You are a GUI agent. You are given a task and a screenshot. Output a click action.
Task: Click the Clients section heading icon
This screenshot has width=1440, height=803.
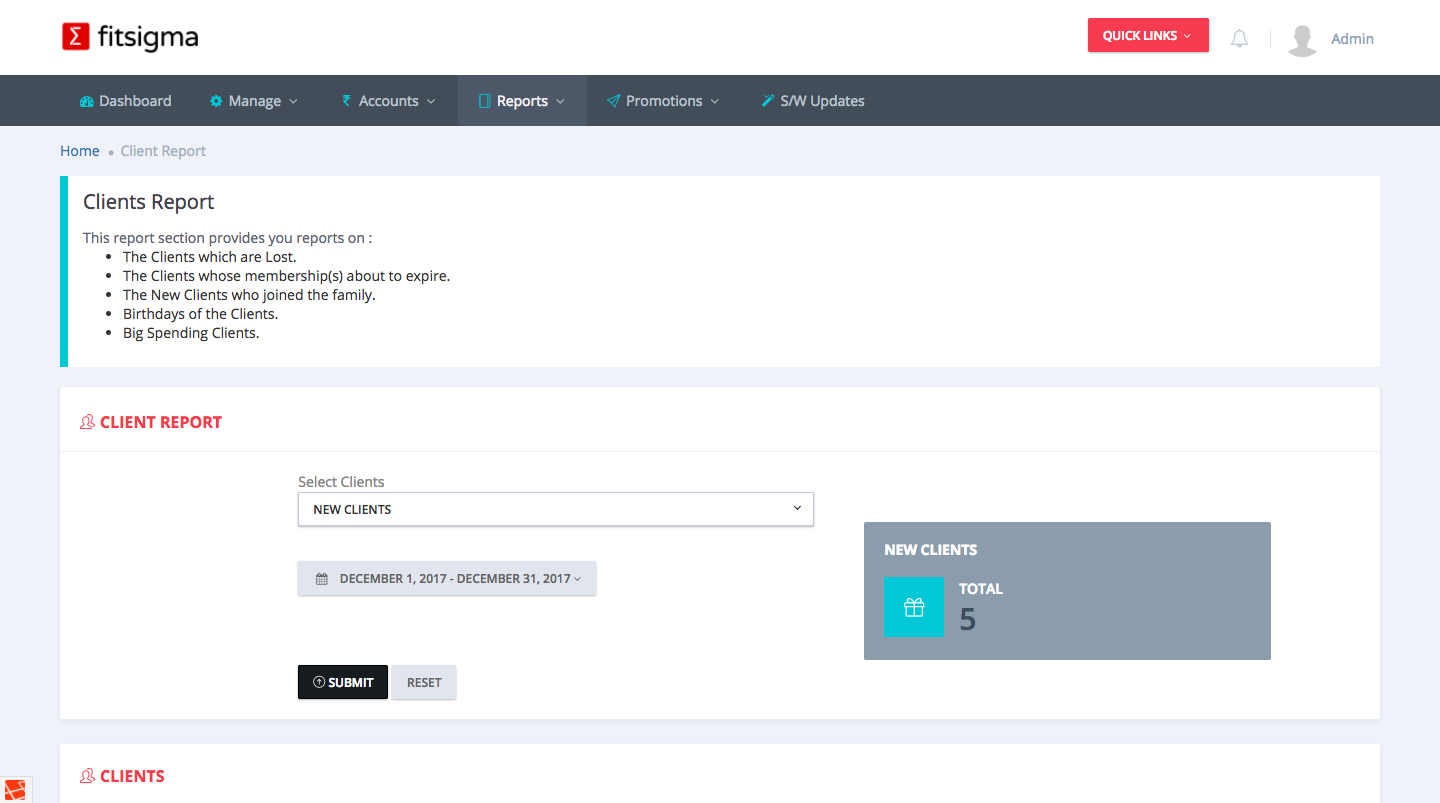point(88,776)
